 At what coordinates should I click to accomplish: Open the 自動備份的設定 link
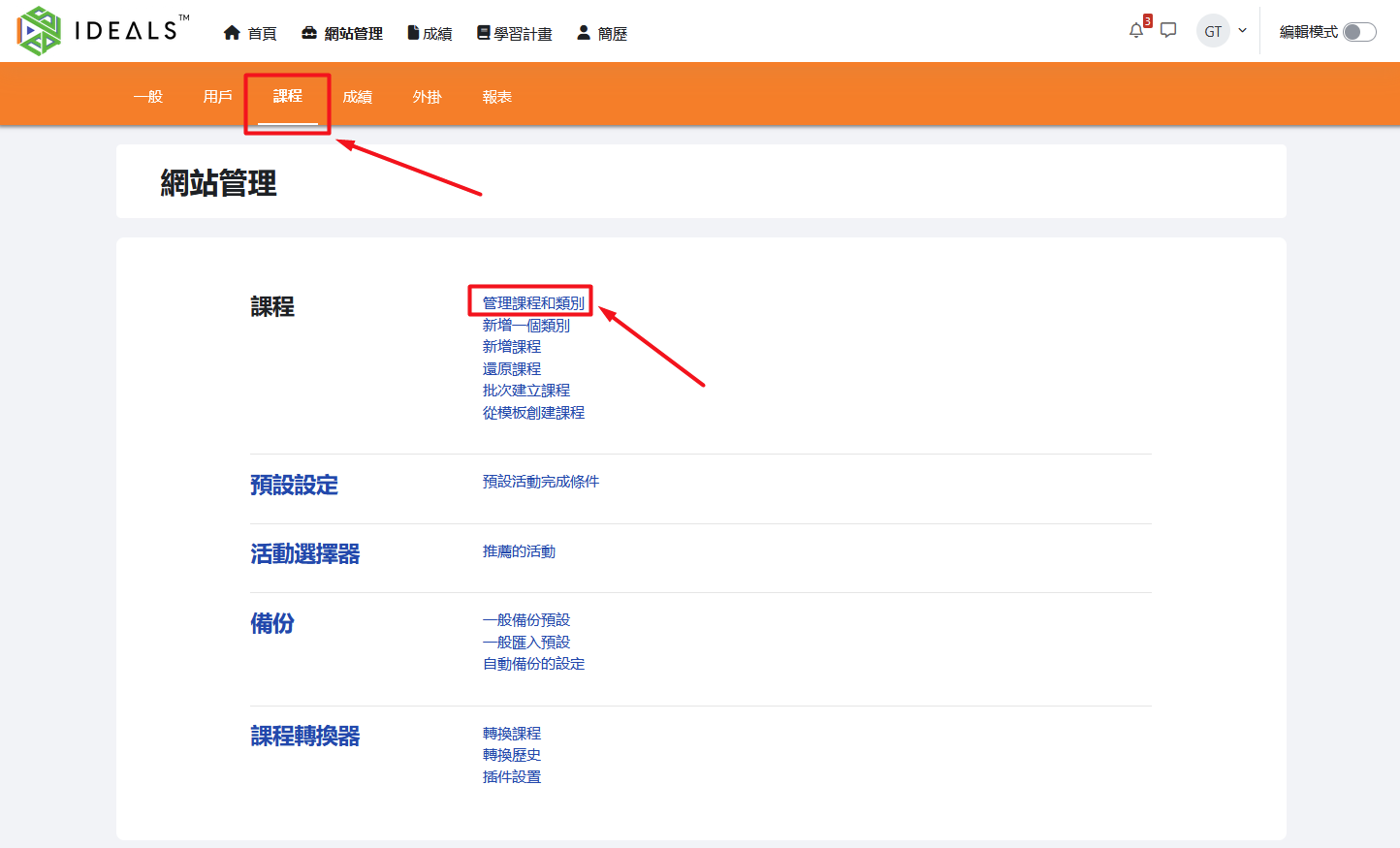pyautogui.click(x=533, y=664)
